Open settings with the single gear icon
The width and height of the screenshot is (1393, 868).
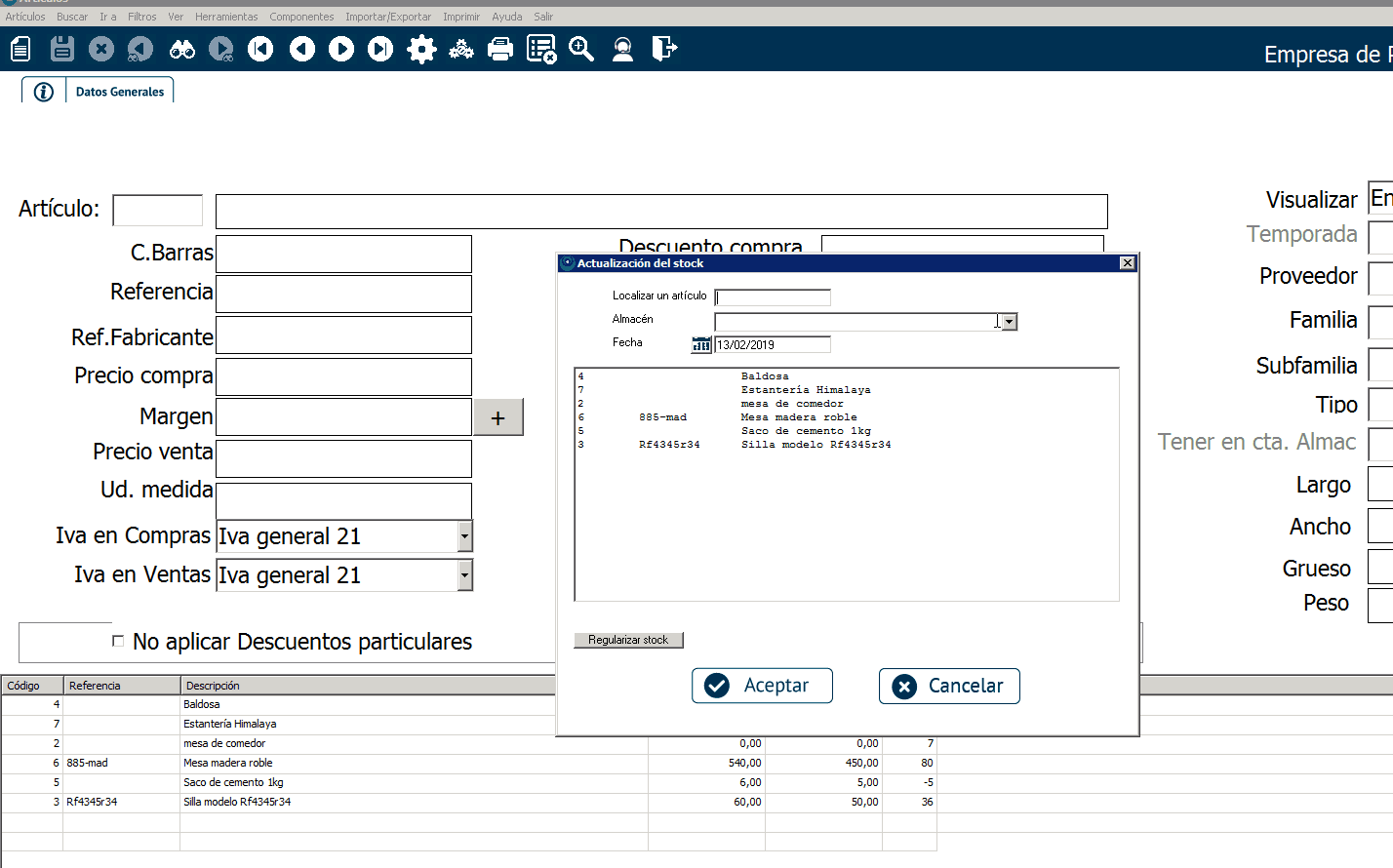[421, 49]
